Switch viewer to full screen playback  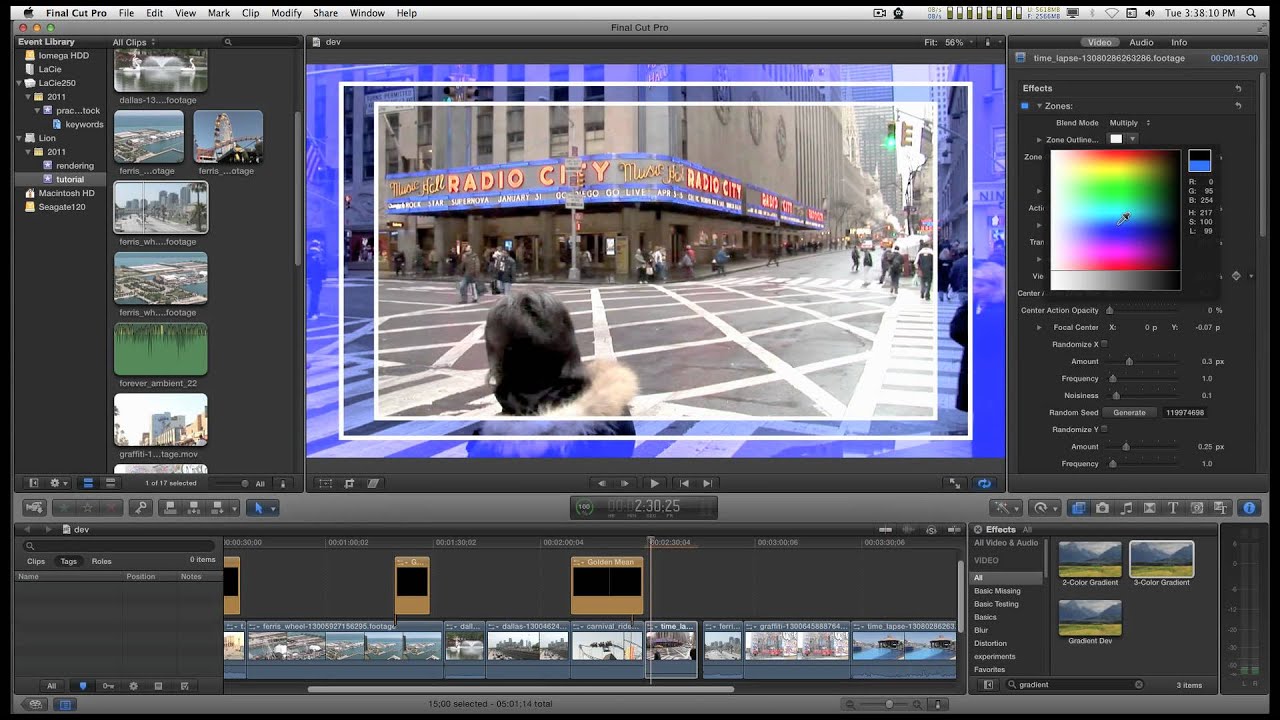click(x=955, y=483)
